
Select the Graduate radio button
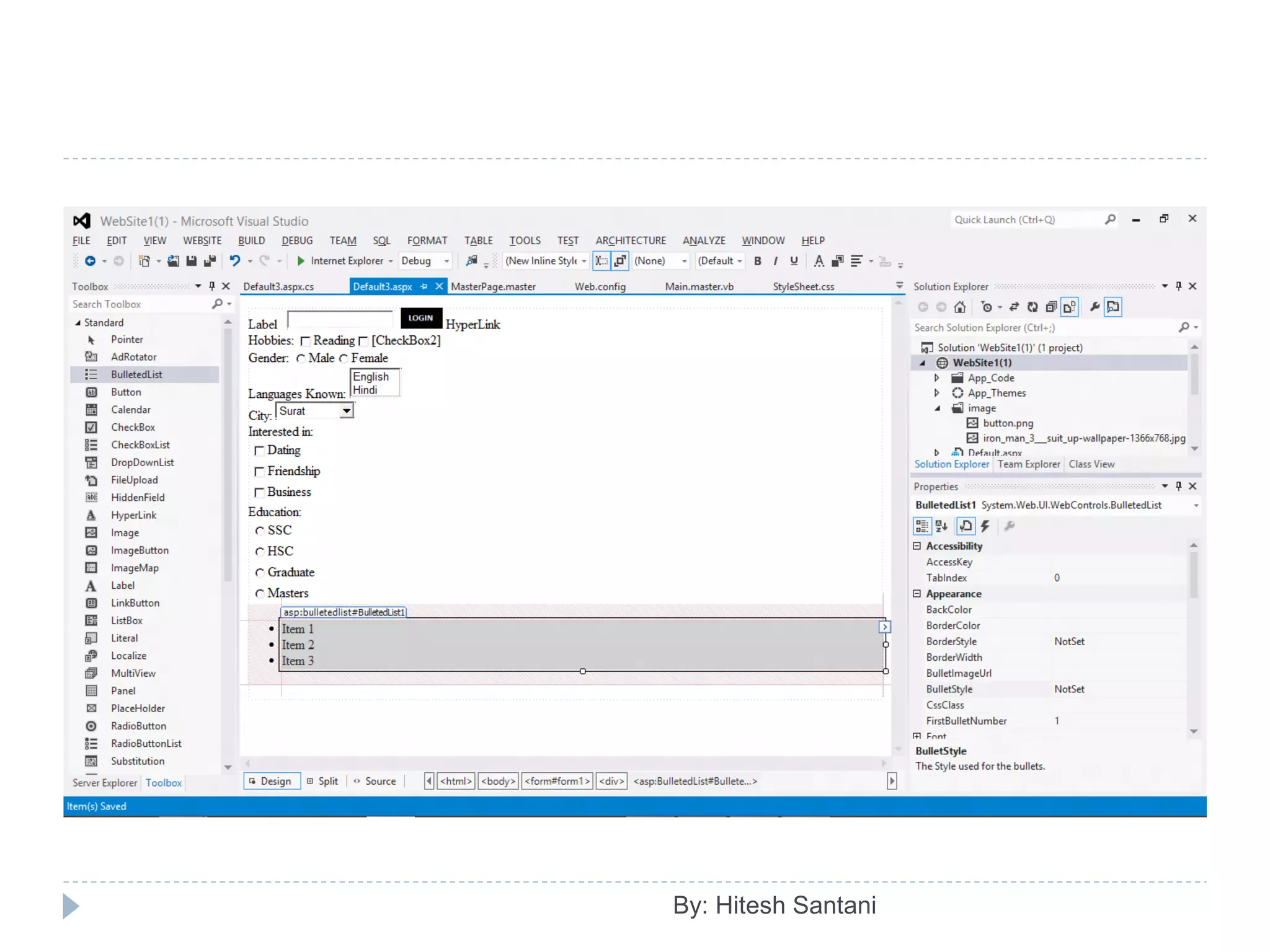tap(260, 572)
